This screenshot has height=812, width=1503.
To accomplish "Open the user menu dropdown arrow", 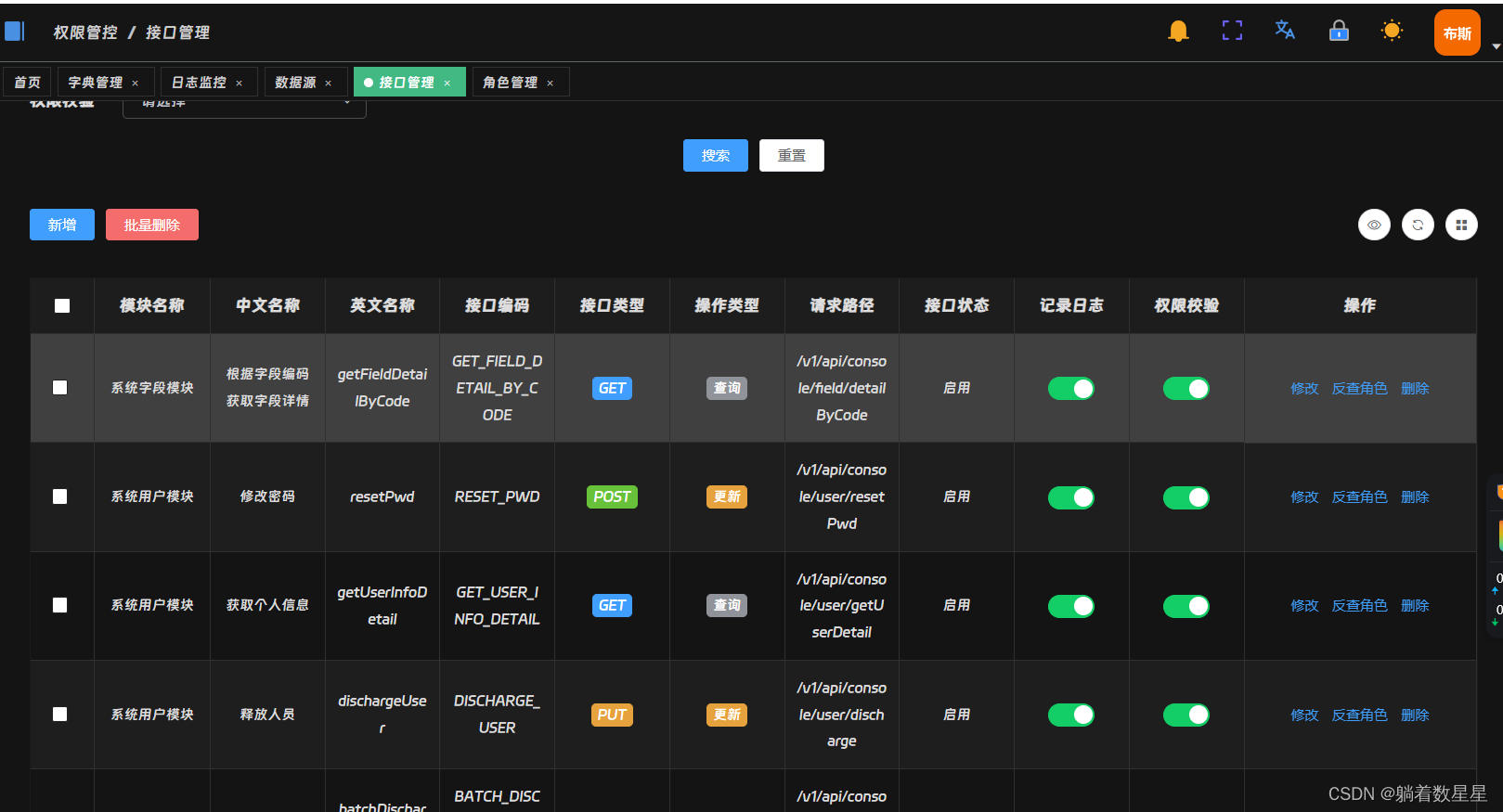I will (x=1496, y=45).
